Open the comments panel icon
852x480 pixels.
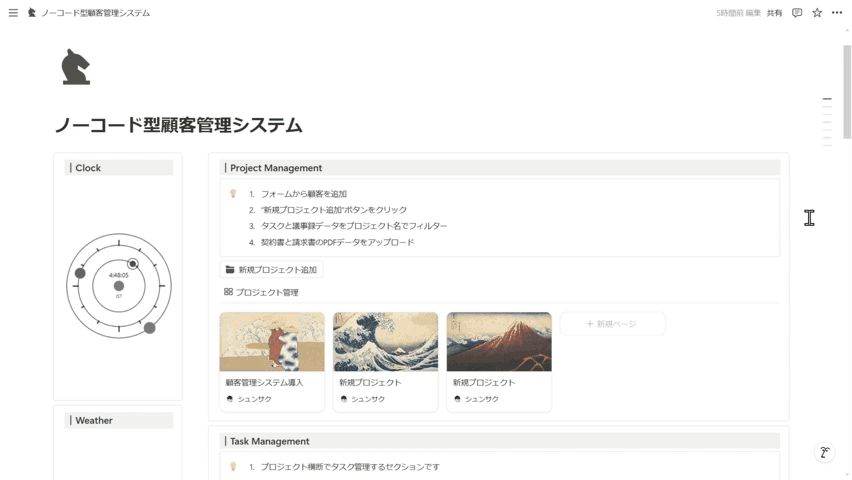(797, 13)
